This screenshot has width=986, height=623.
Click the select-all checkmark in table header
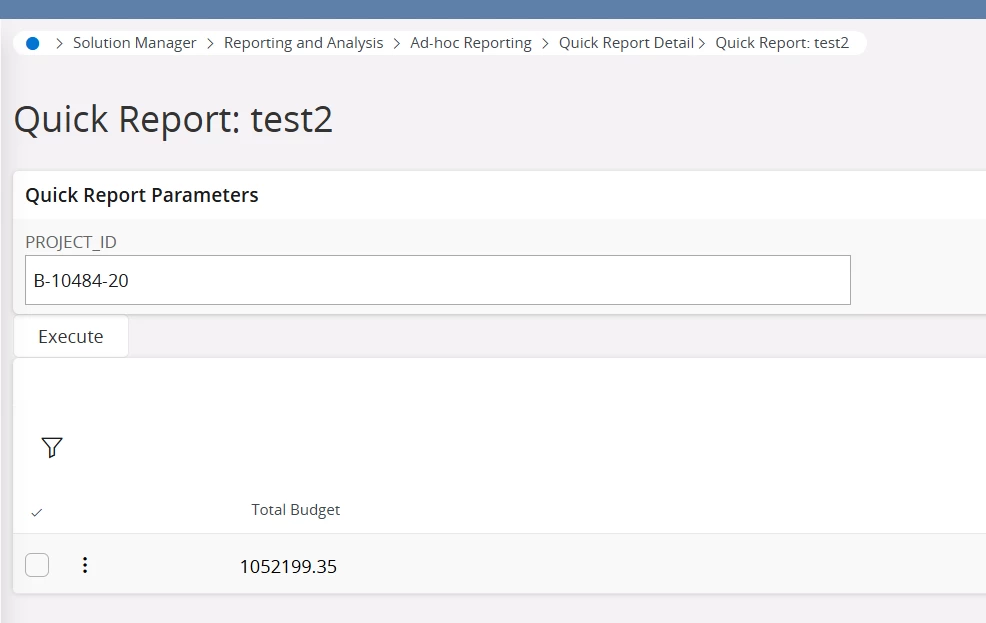[x=37, y=512]
